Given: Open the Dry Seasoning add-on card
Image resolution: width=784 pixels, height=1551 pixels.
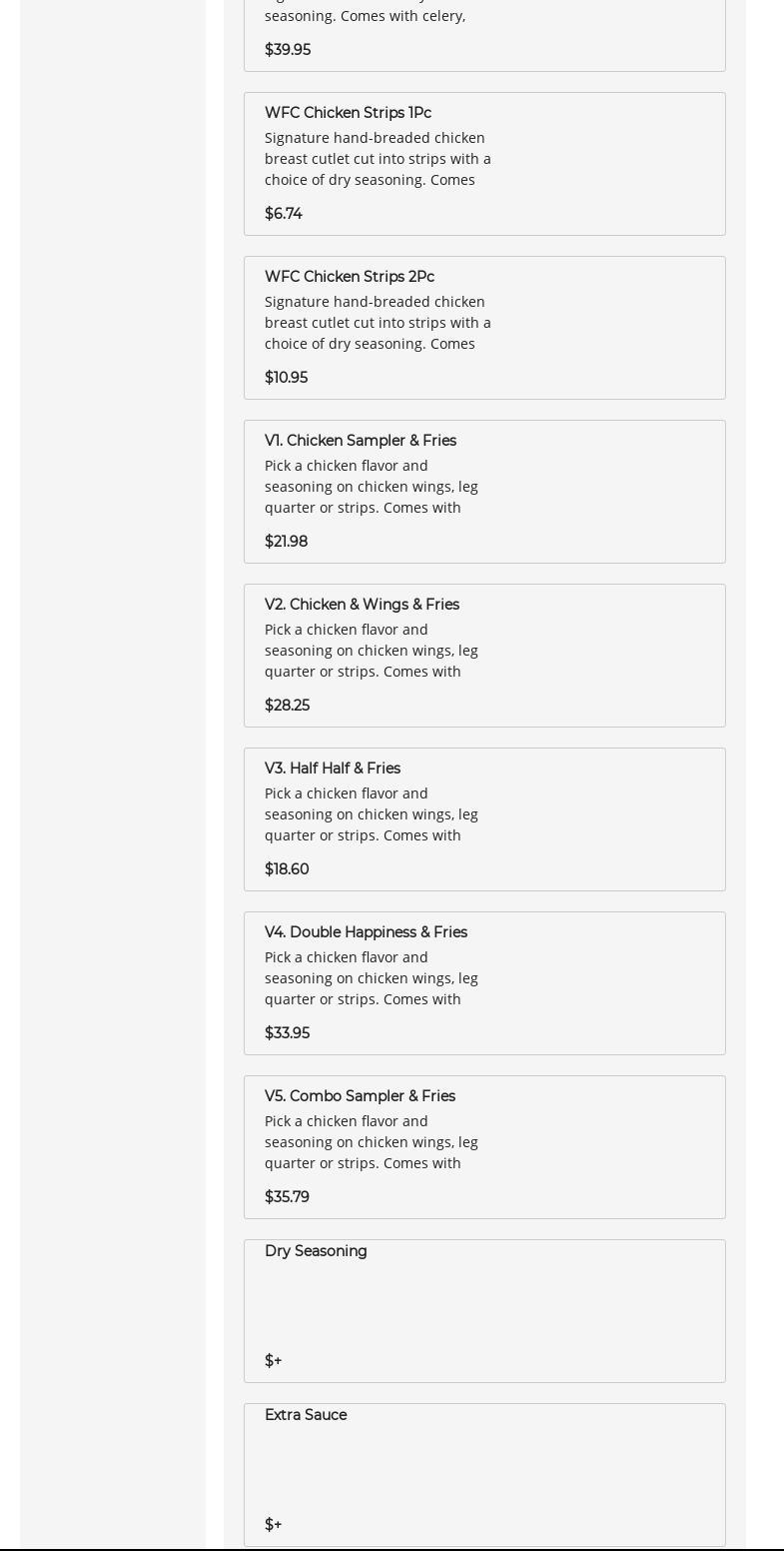Looking at the screenshot, I should [484, 1311].
